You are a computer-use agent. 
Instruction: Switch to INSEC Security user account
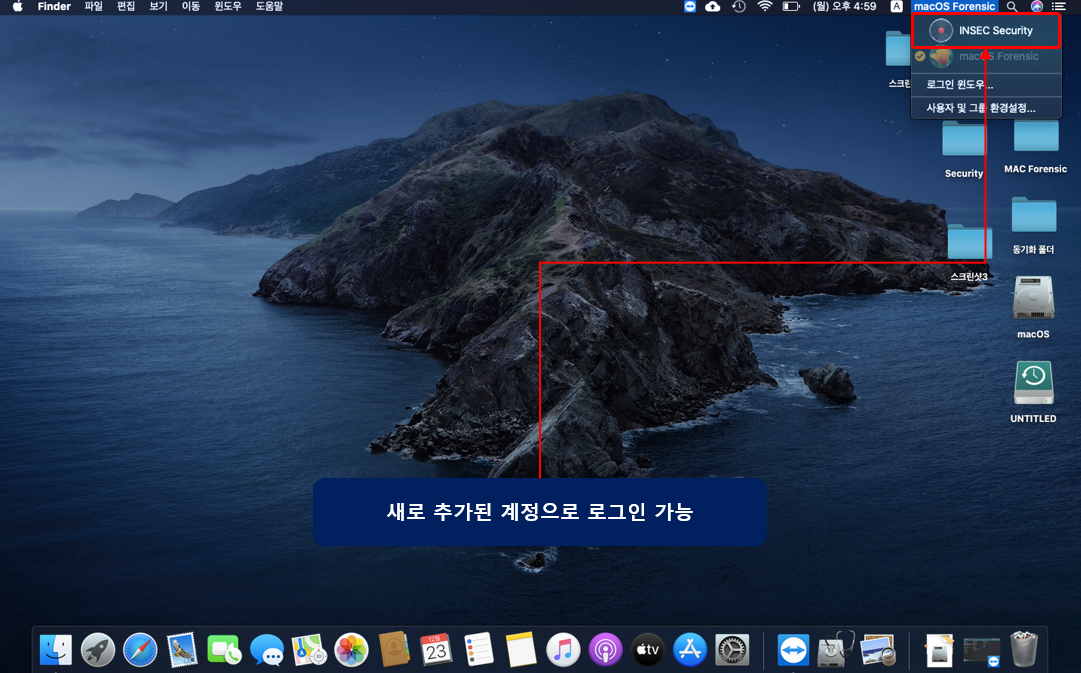coord(986,31)
